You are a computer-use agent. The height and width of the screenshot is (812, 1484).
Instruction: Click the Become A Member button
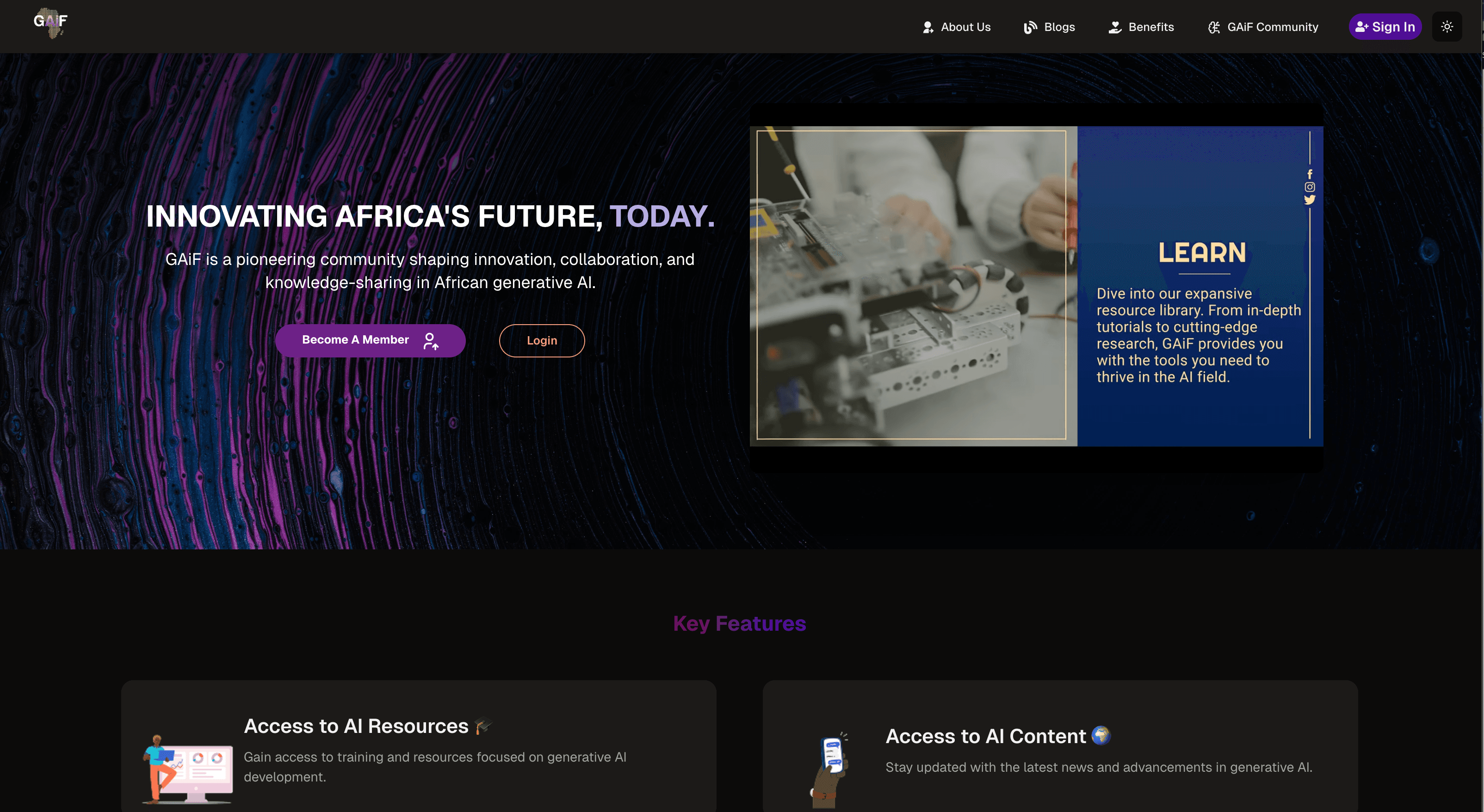[370, 340]
